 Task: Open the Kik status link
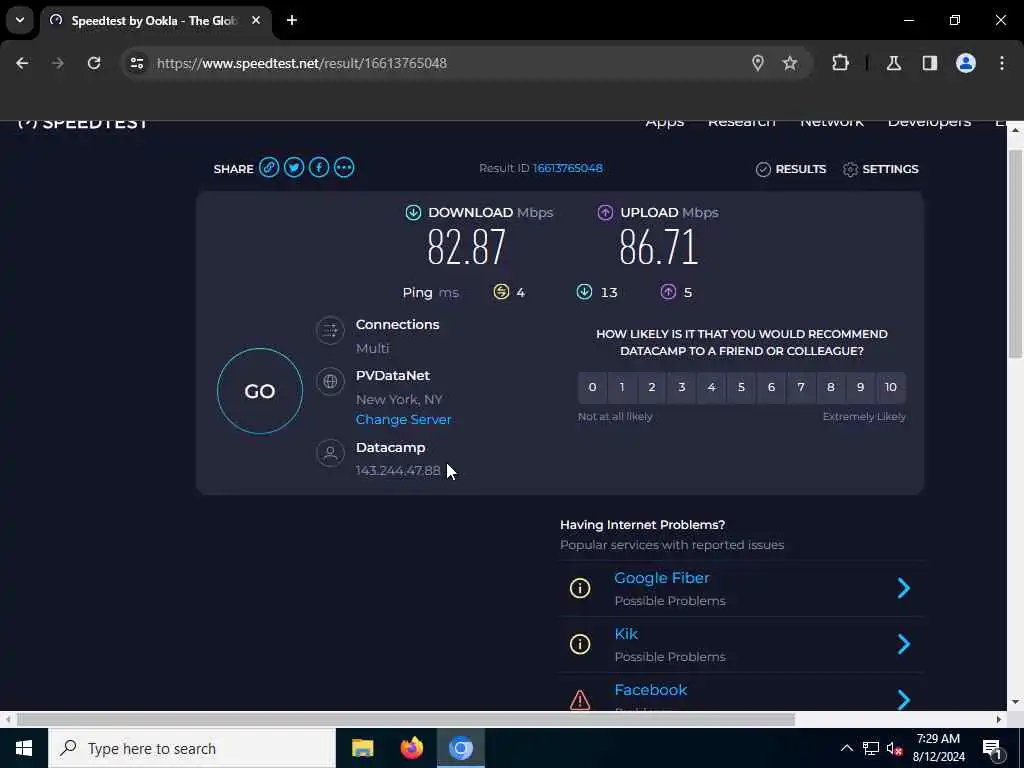coord(626,634)
